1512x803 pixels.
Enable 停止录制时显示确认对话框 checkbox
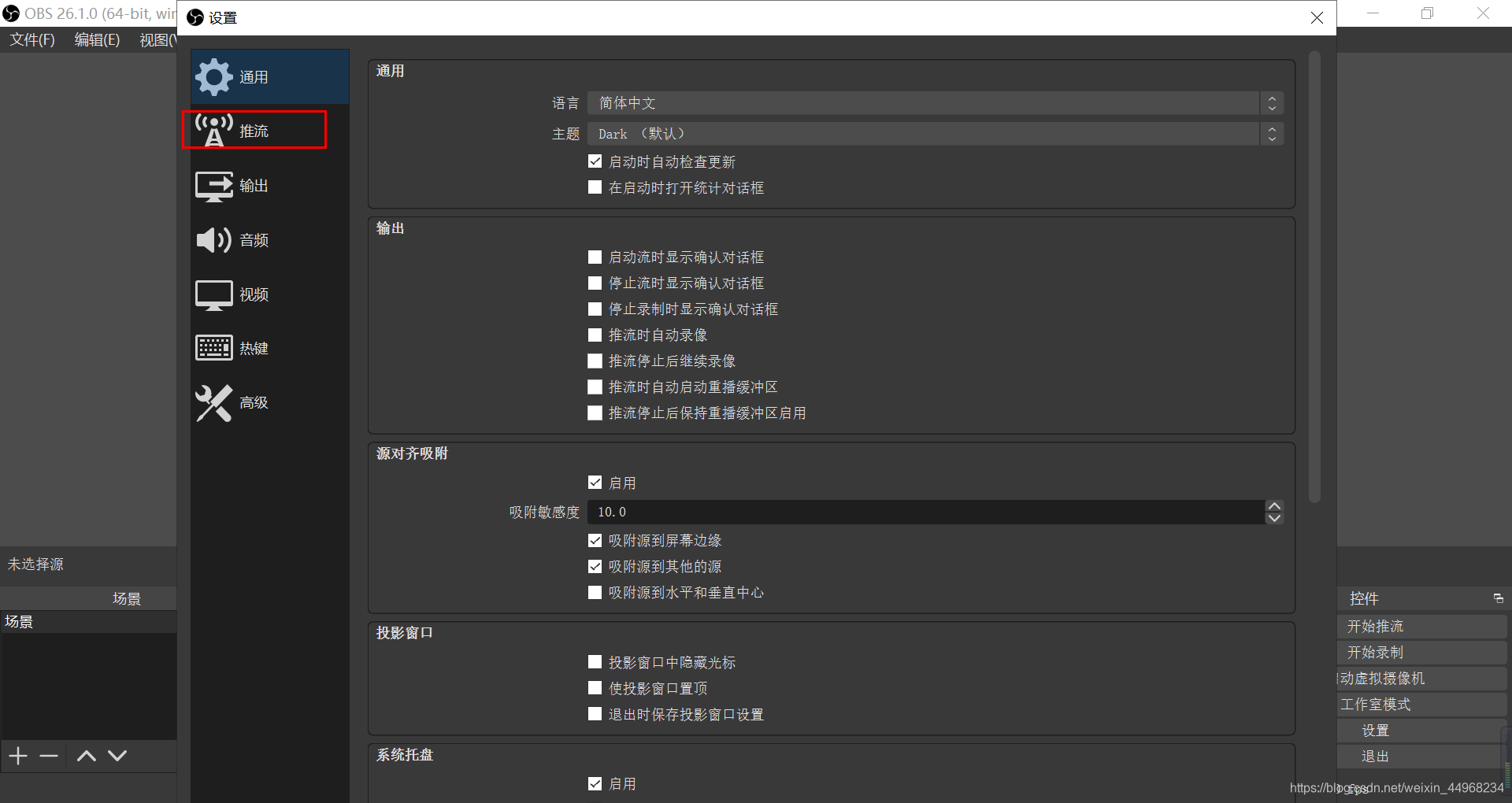pyautogui.click(x=595, y=309)
